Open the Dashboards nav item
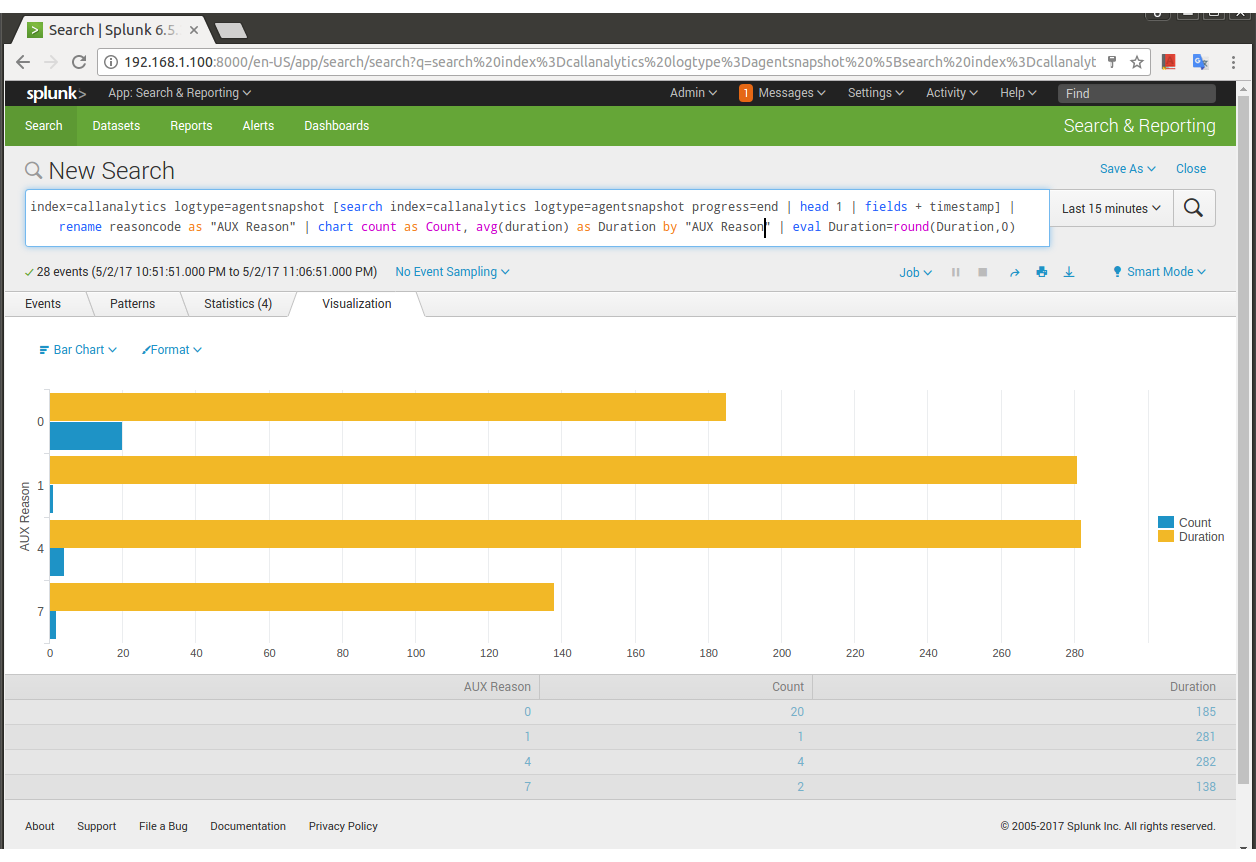Screen dimensions: 1256x862 click(x=336, y=126)
